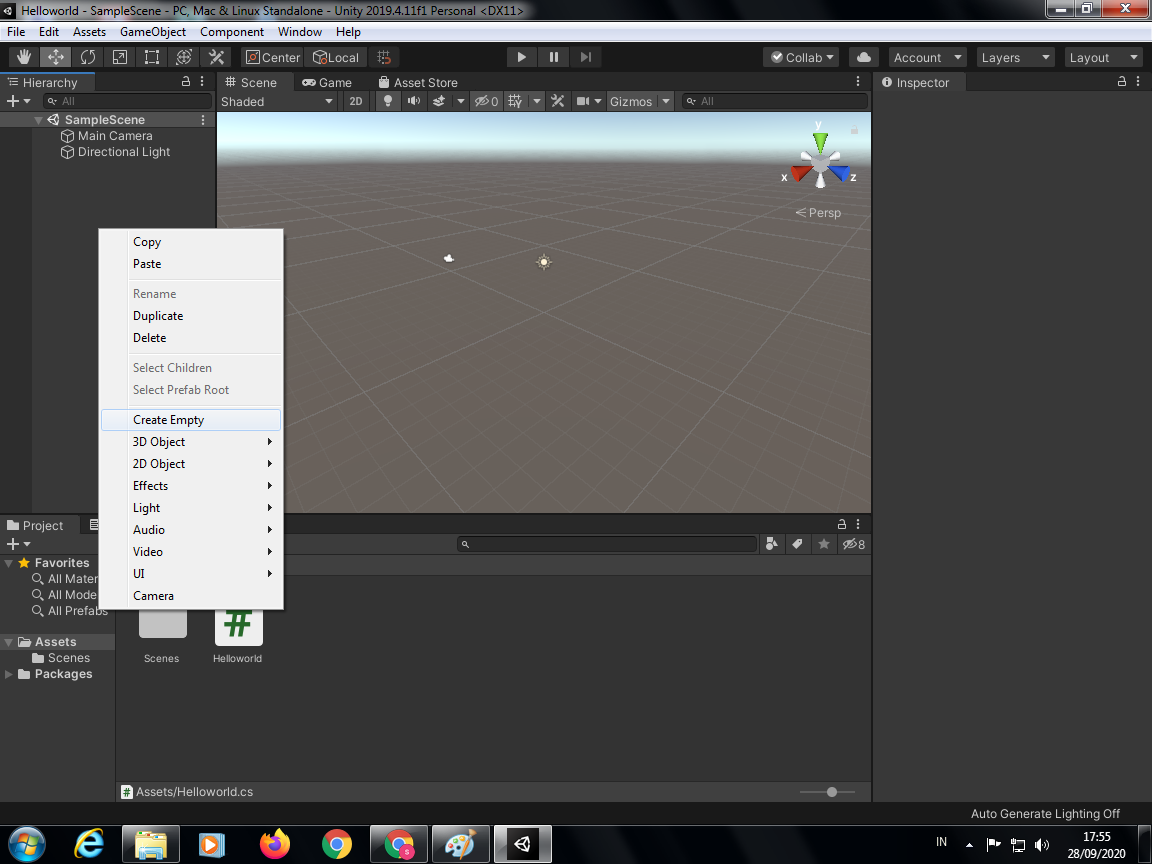Open the Component menu
This screenshot has width=1152, height=864.
pos(231,32)
